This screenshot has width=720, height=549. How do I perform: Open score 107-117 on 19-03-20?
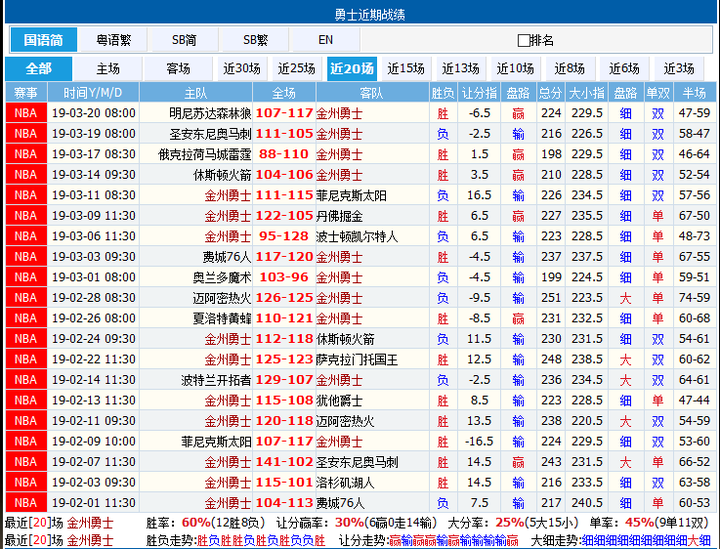click(284, 113)
